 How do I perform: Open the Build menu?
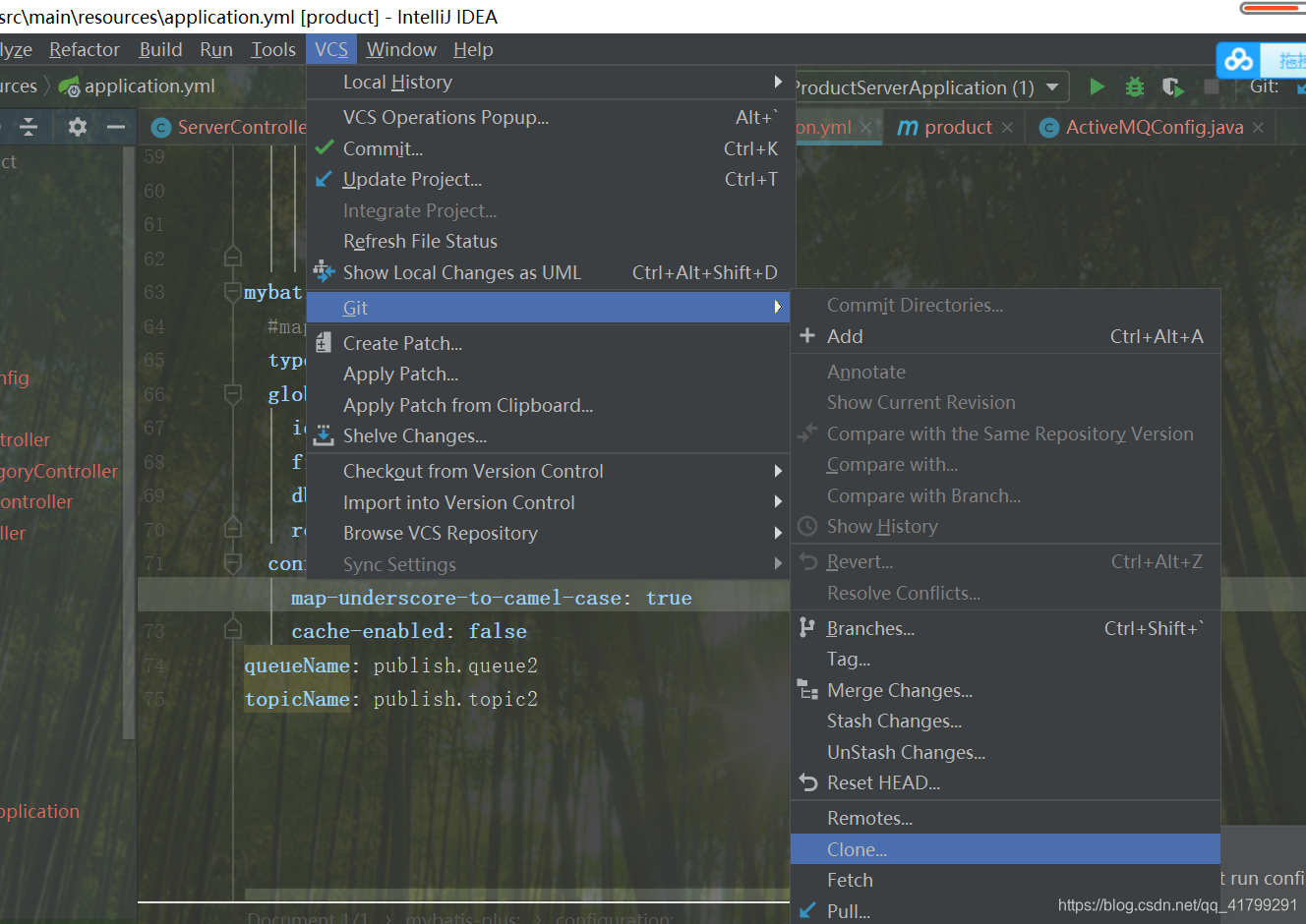(160, 49)
